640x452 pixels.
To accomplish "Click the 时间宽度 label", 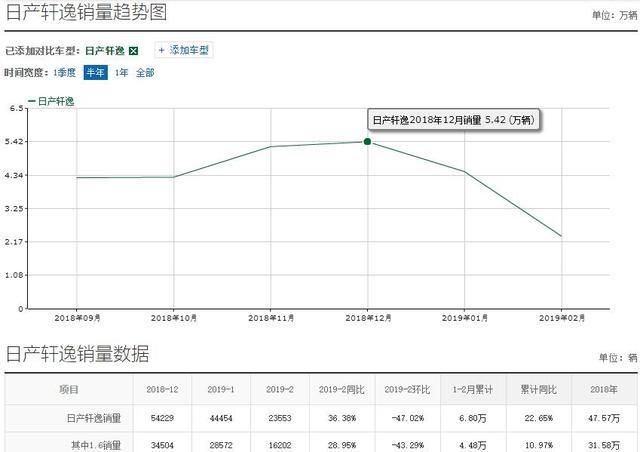I will point(26,73).
